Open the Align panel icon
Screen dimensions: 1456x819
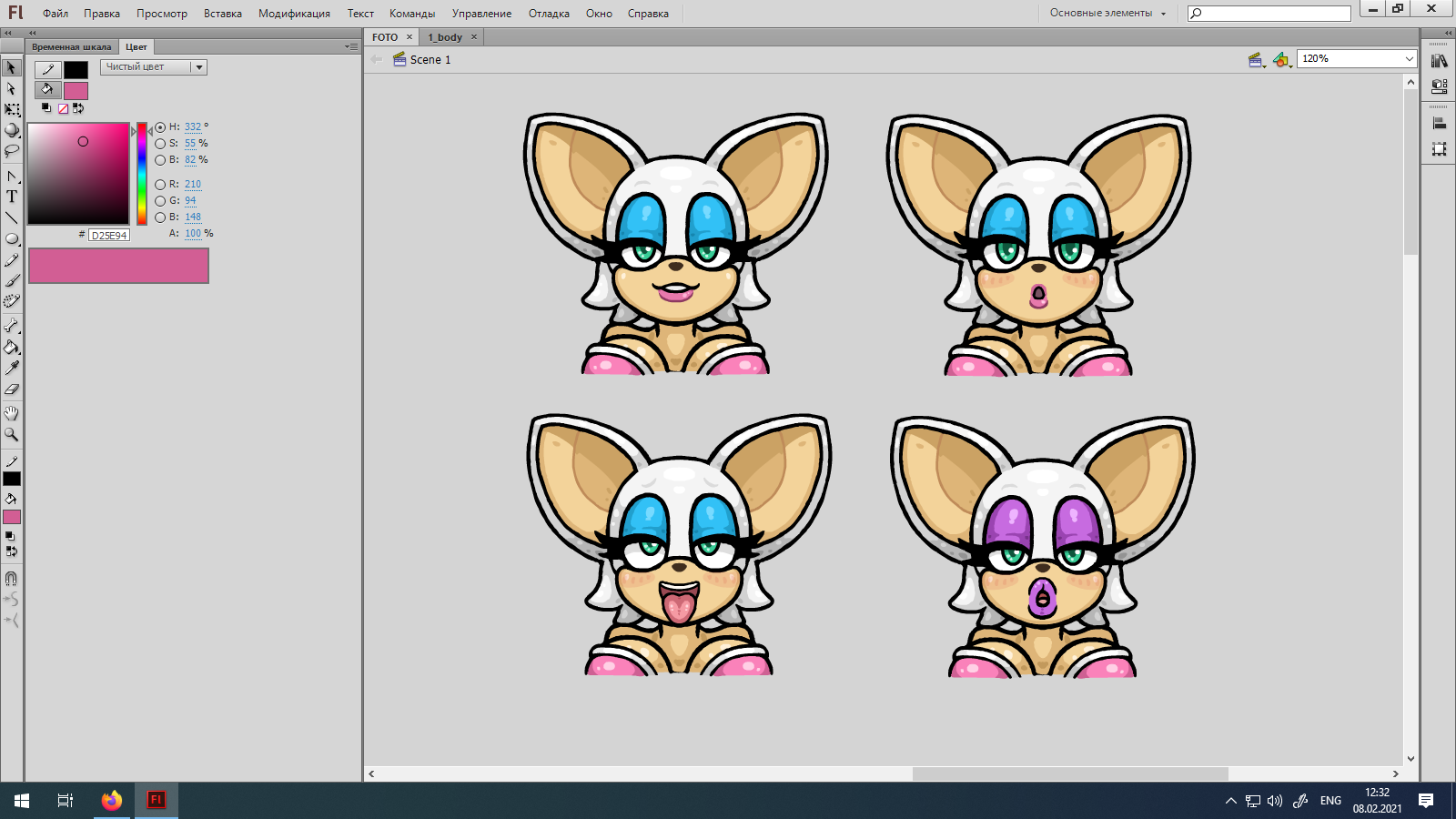[x=1440, y=124]
